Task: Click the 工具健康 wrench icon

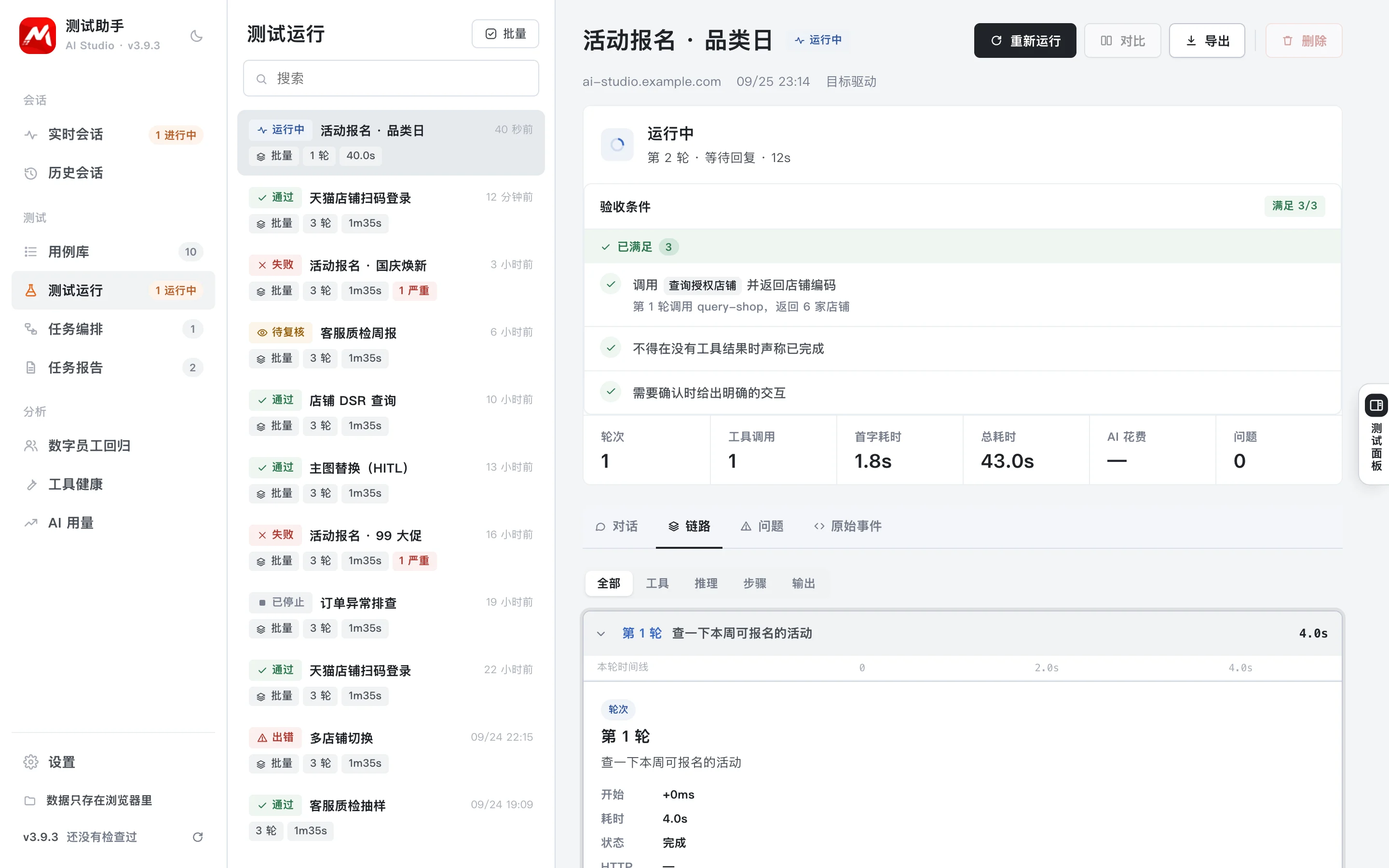Action: 31,485
